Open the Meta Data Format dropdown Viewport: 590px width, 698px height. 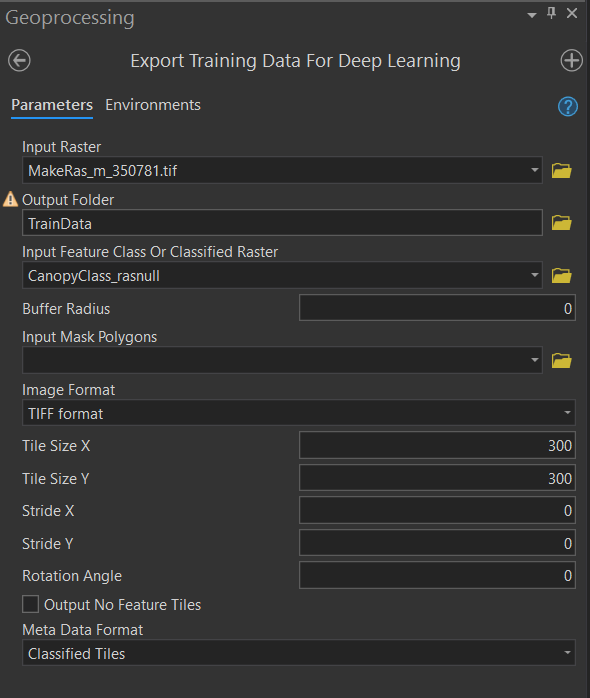(x=299, y=653)
